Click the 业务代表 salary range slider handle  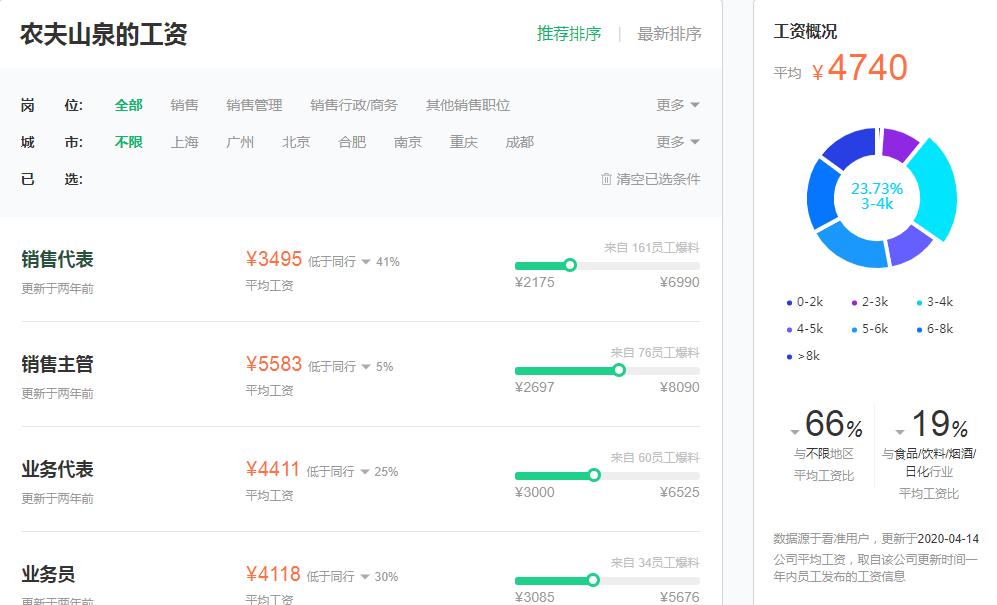(594, 475)
